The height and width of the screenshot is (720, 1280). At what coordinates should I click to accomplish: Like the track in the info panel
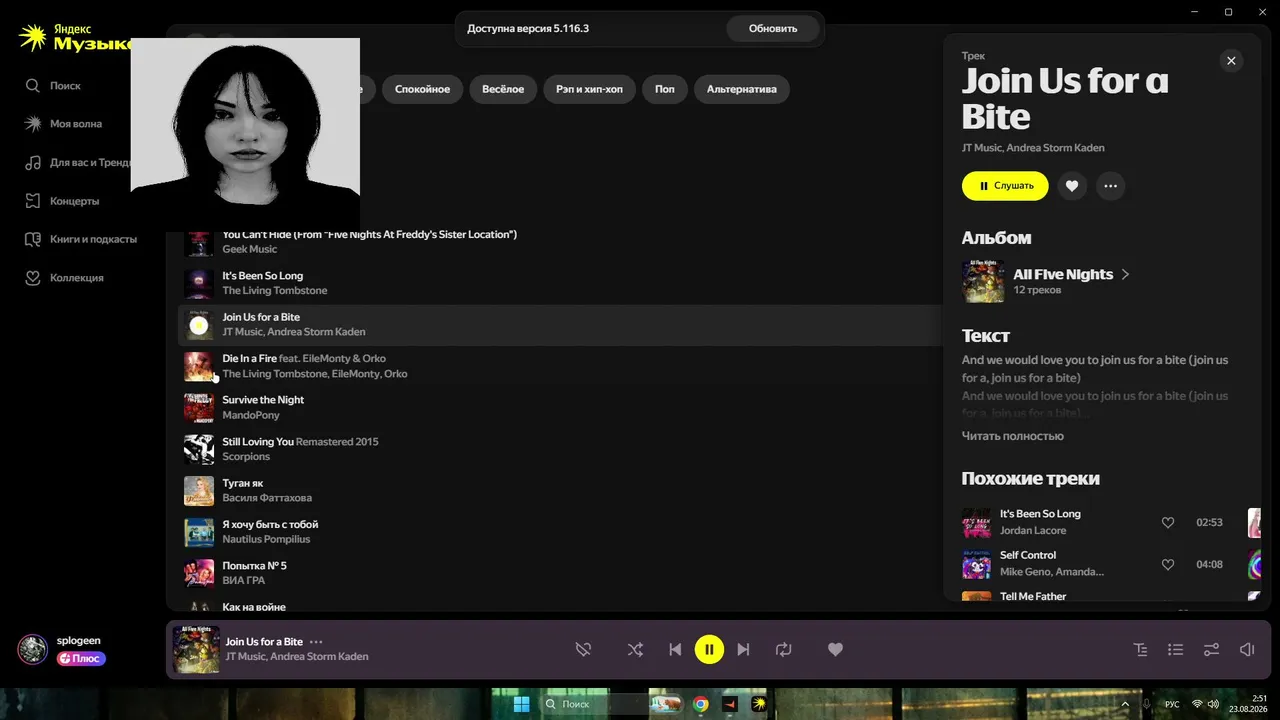(x=1072, y=186)
